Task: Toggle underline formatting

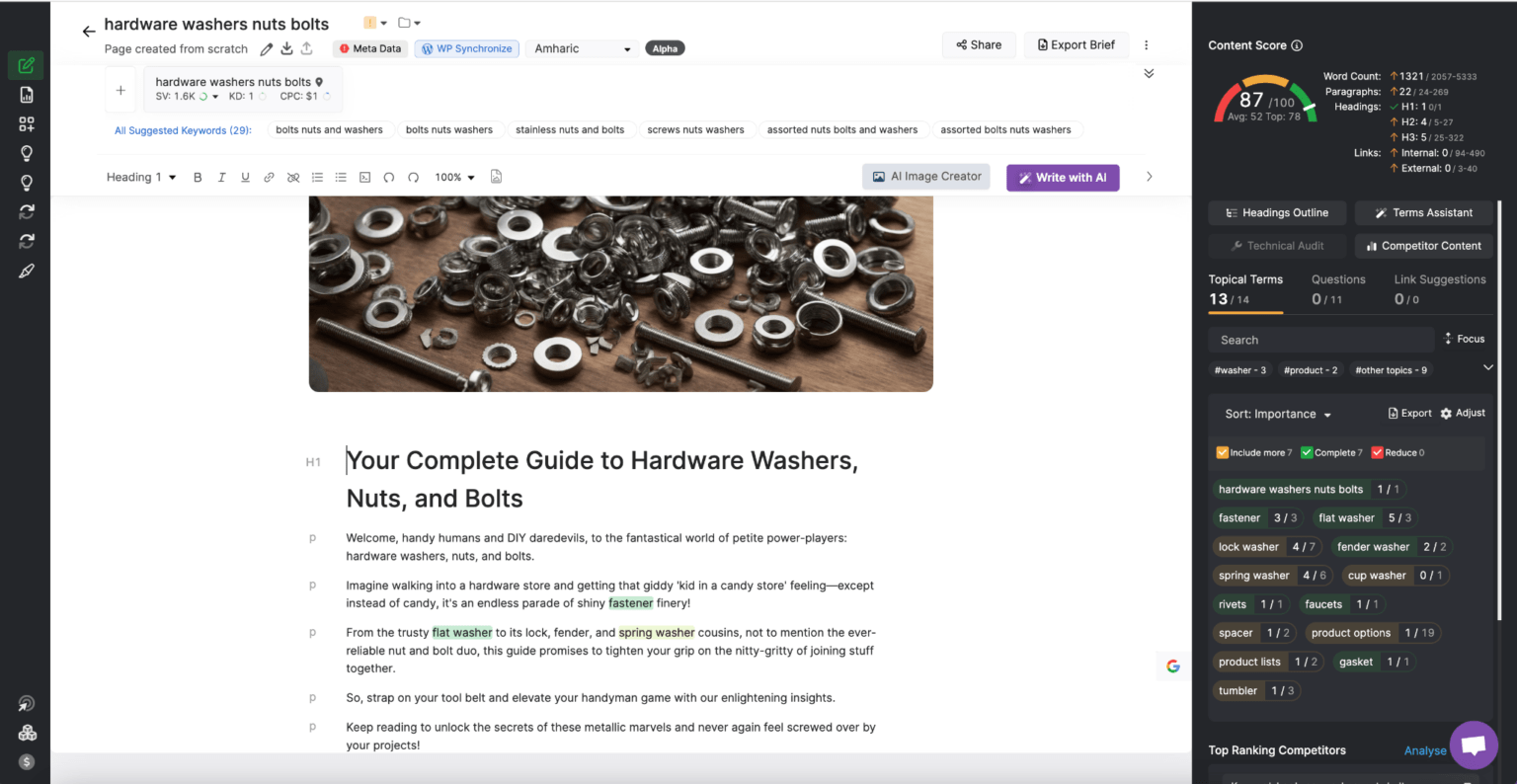Action: [x=245, y=177]
